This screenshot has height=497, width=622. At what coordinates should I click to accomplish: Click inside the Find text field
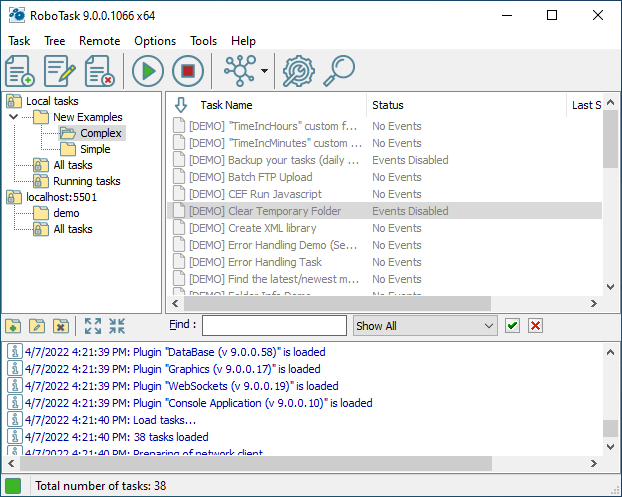pyautogui.click(x=274, y=326)
